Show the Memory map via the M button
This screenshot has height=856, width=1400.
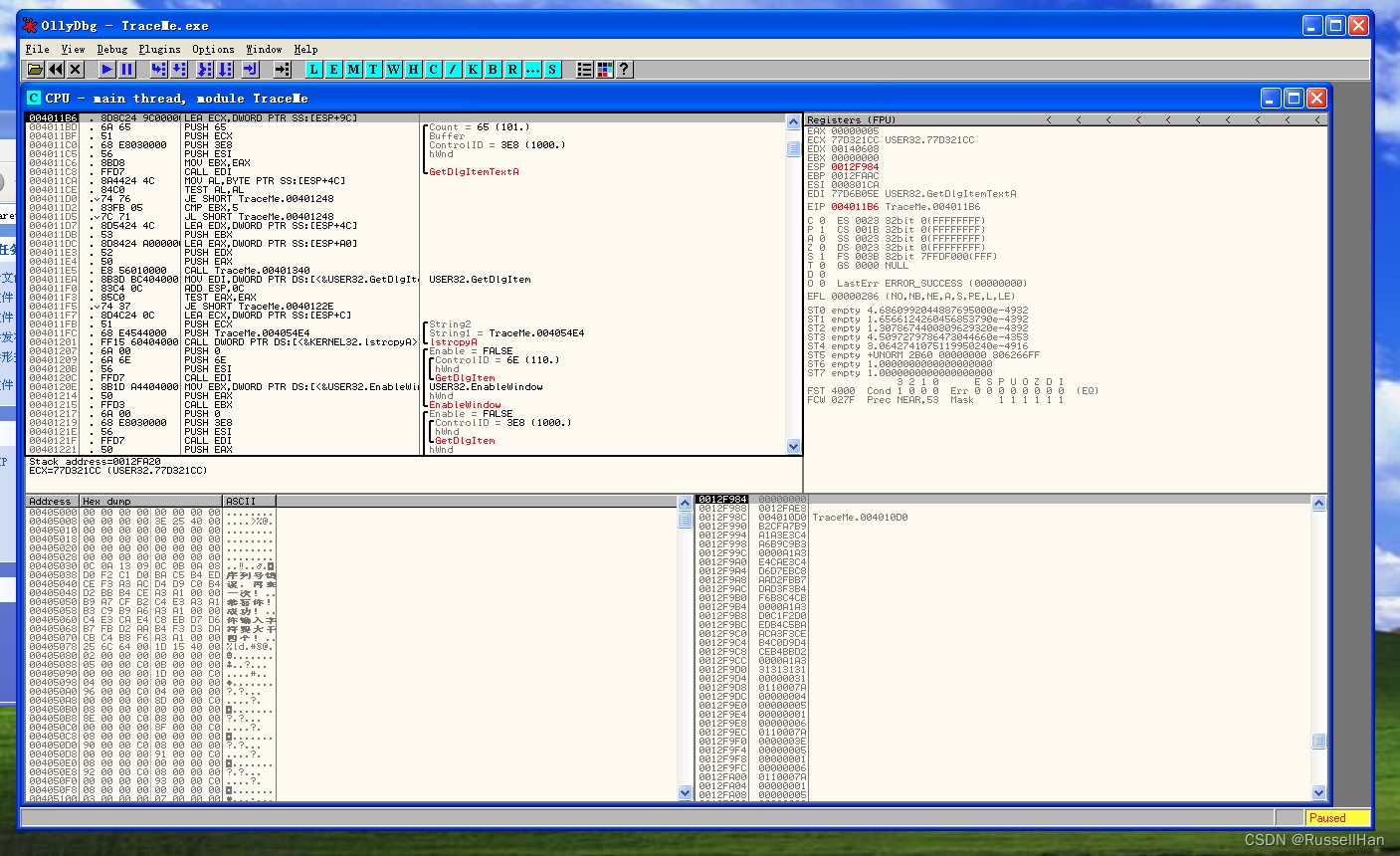pyautogui.click(x=354, y=69)
